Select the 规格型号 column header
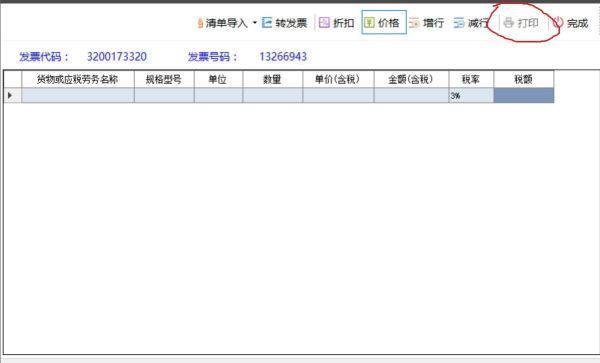The image size is (600, 363). coord(164,79)
